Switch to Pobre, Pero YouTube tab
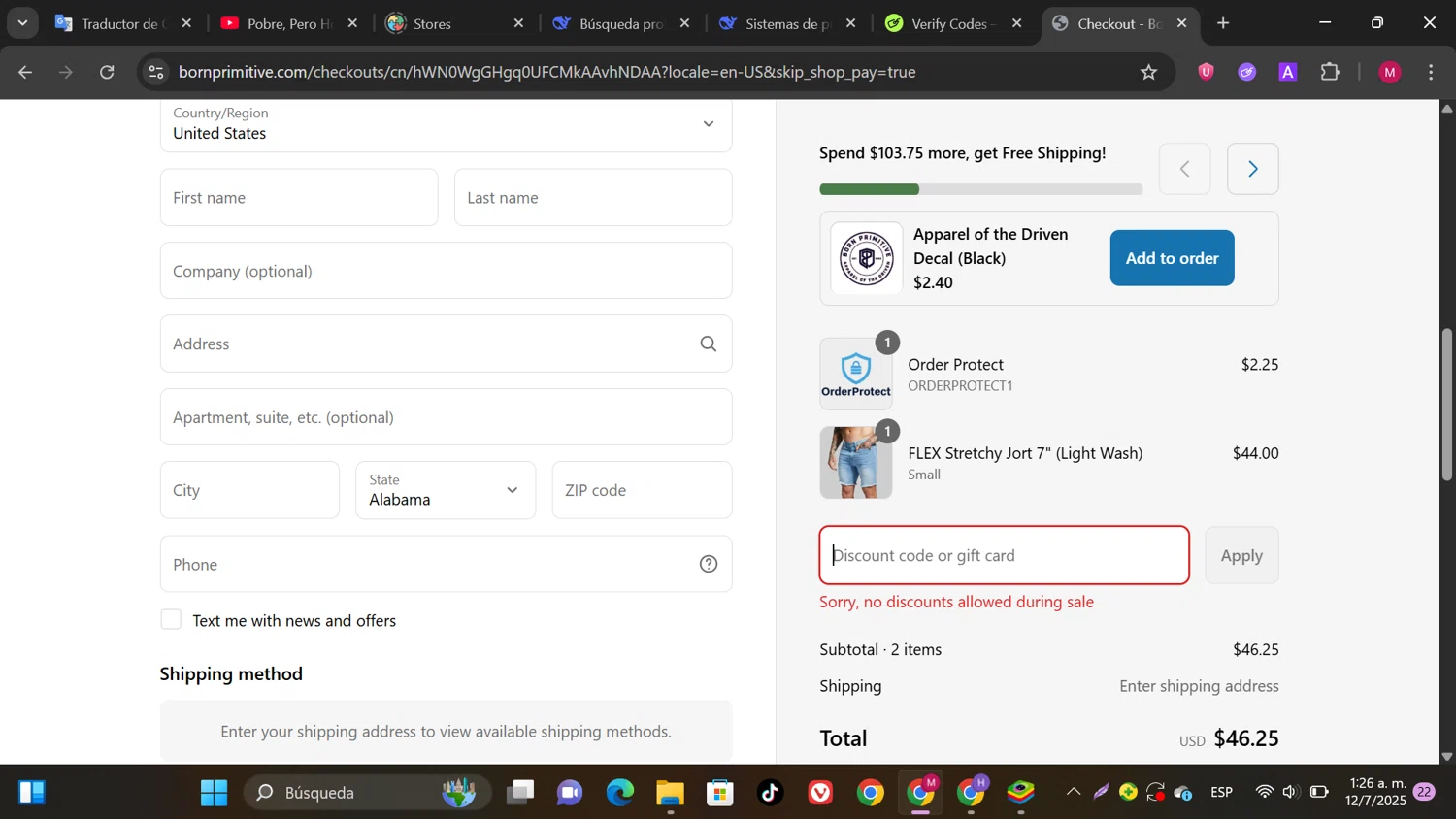 pyautogui.click(x=289, y=23)
